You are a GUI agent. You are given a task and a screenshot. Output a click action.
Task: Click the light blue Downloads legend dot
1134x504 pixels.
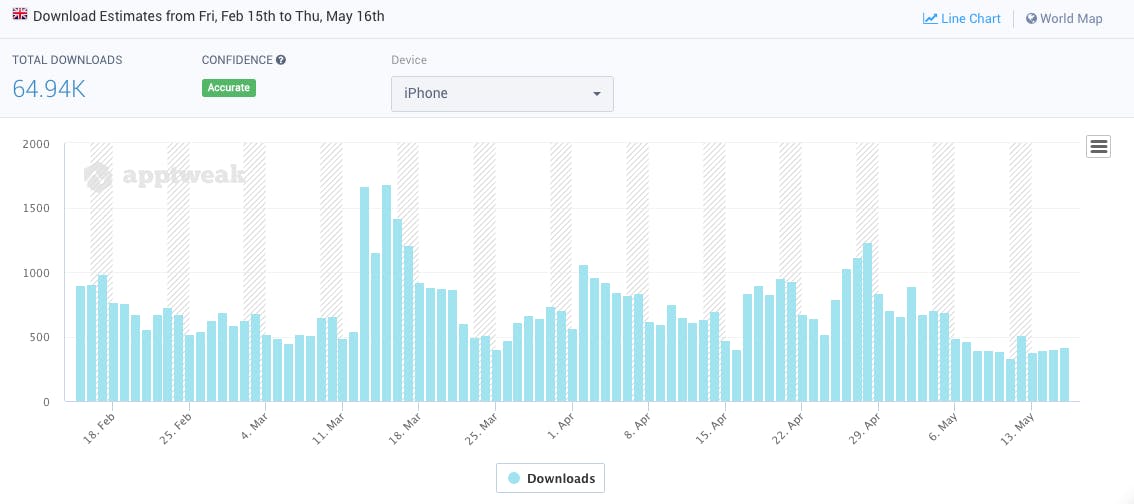point(514,478)
